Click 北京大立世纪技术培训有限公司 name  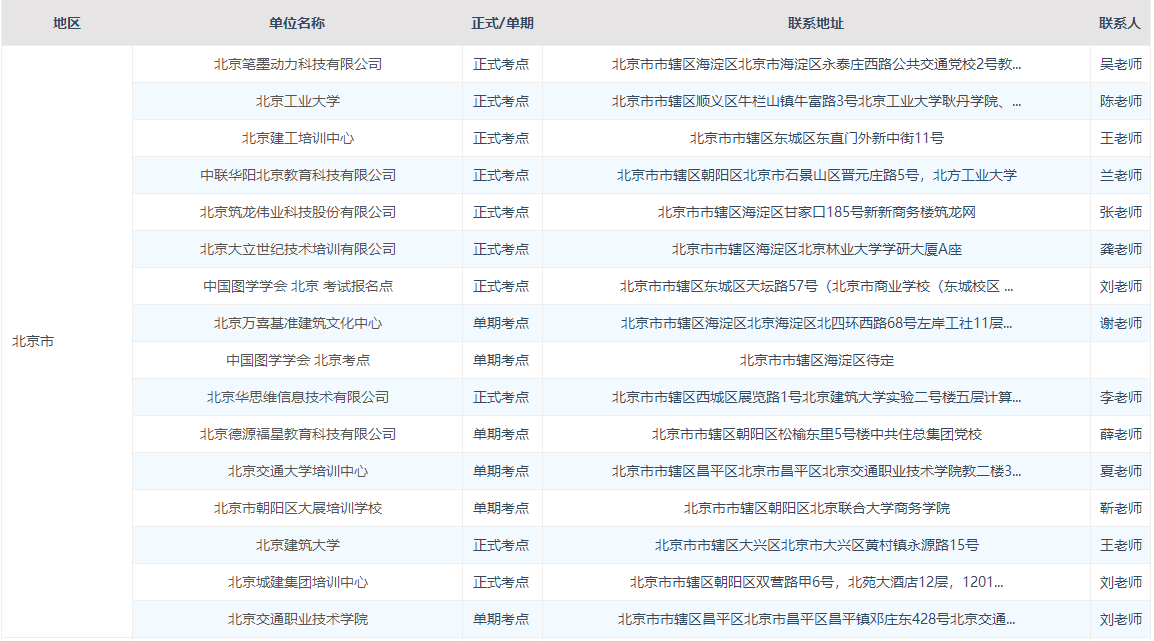[x=297, y=249]
